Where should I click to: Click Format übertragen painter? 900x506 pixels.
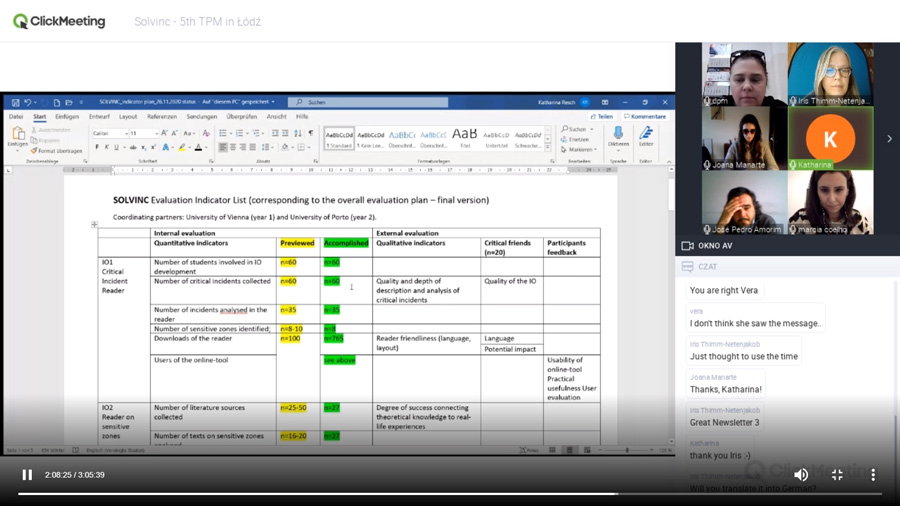pyautogui.click(x=56, y=151)
